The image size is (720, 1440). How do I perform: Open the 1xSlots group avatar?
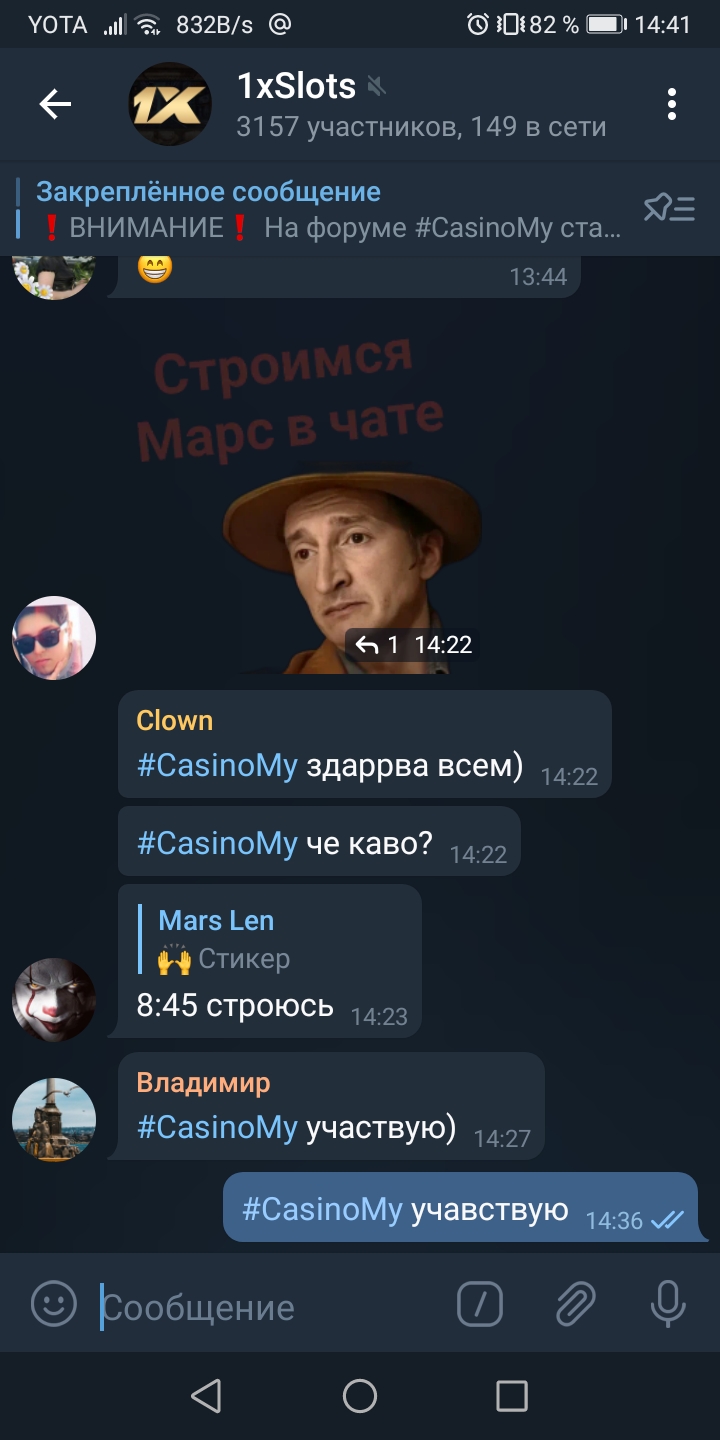click(170, 104)
